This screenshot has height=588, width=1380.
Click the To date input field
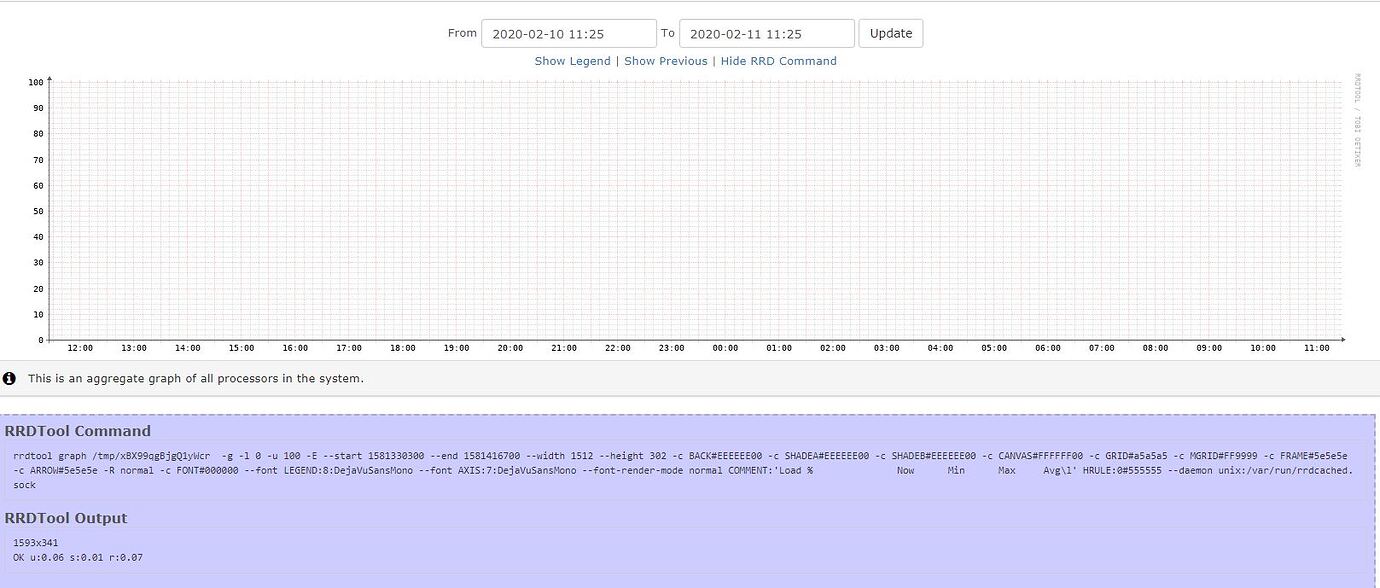767,33
